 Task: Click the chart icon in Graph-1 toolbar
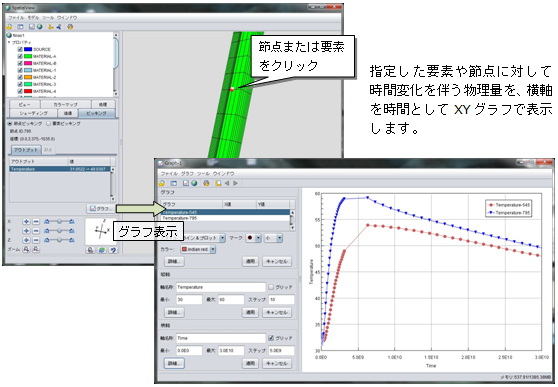[186, 183]
